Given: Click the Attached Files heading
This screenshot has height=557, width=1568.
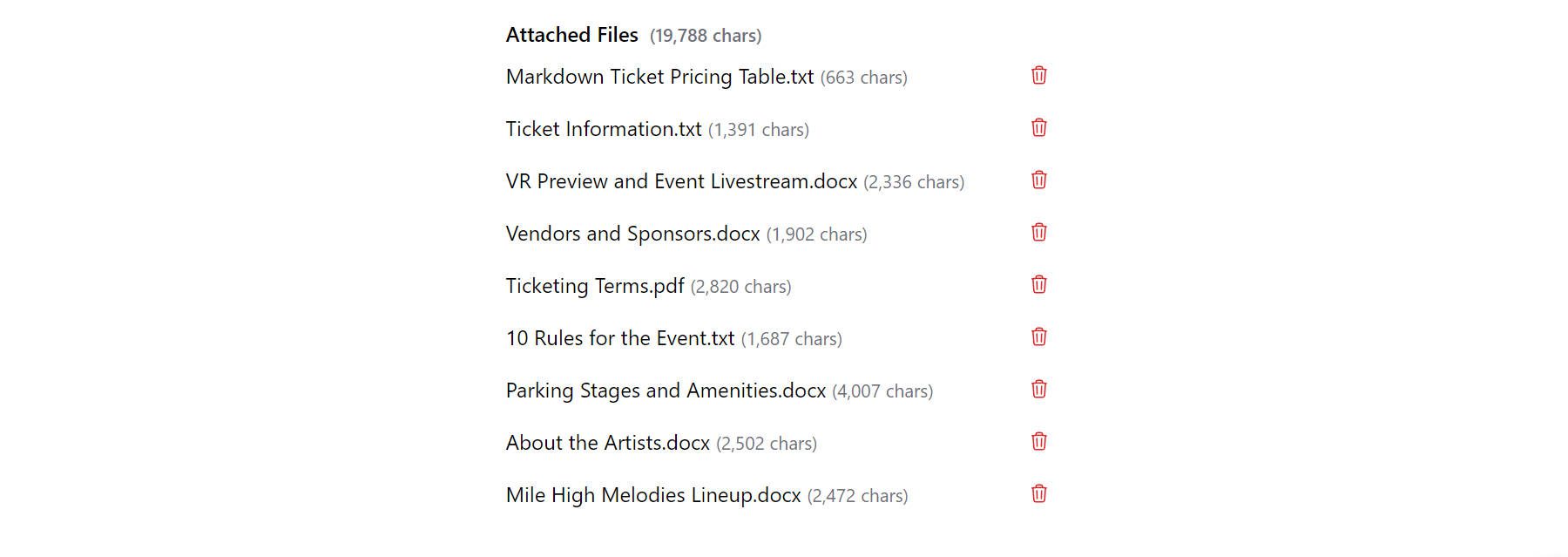Looking at the screenshot, I should coord(571,35).
